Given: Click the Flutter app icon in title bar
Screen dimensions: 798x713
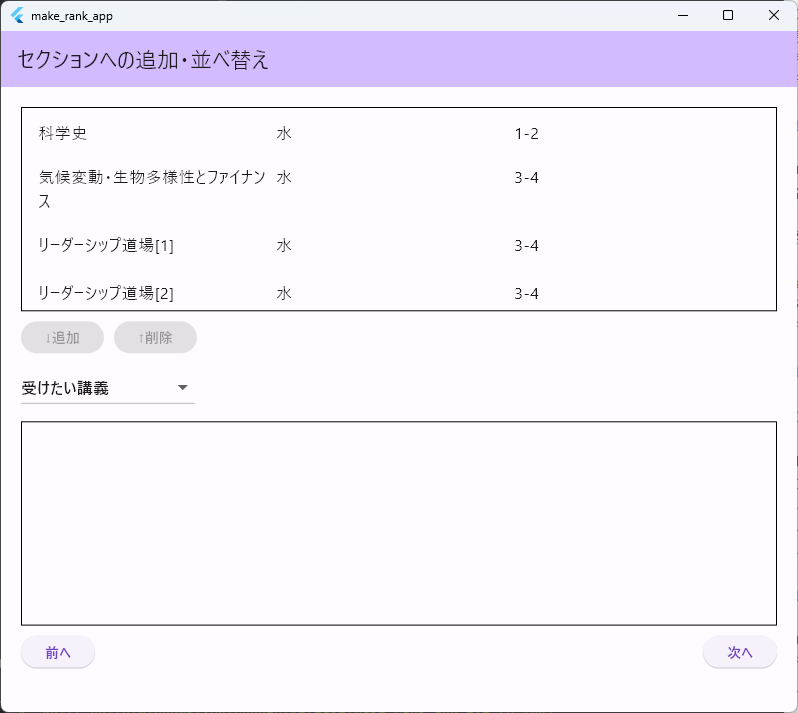Looking at the screenshot, I should 17,16.
